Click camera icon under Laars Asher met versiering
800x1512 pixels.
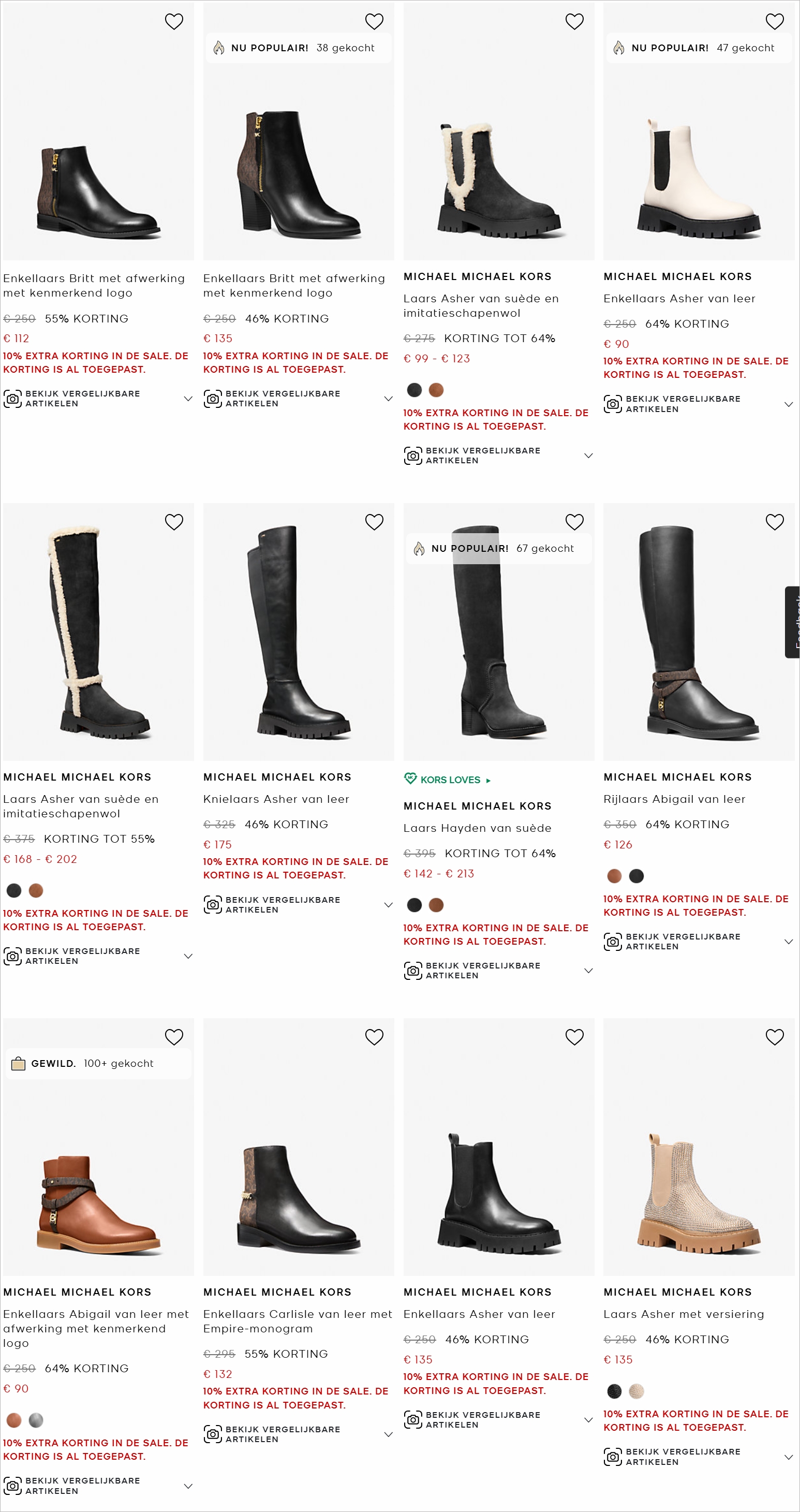click(x=612, y=1456)
